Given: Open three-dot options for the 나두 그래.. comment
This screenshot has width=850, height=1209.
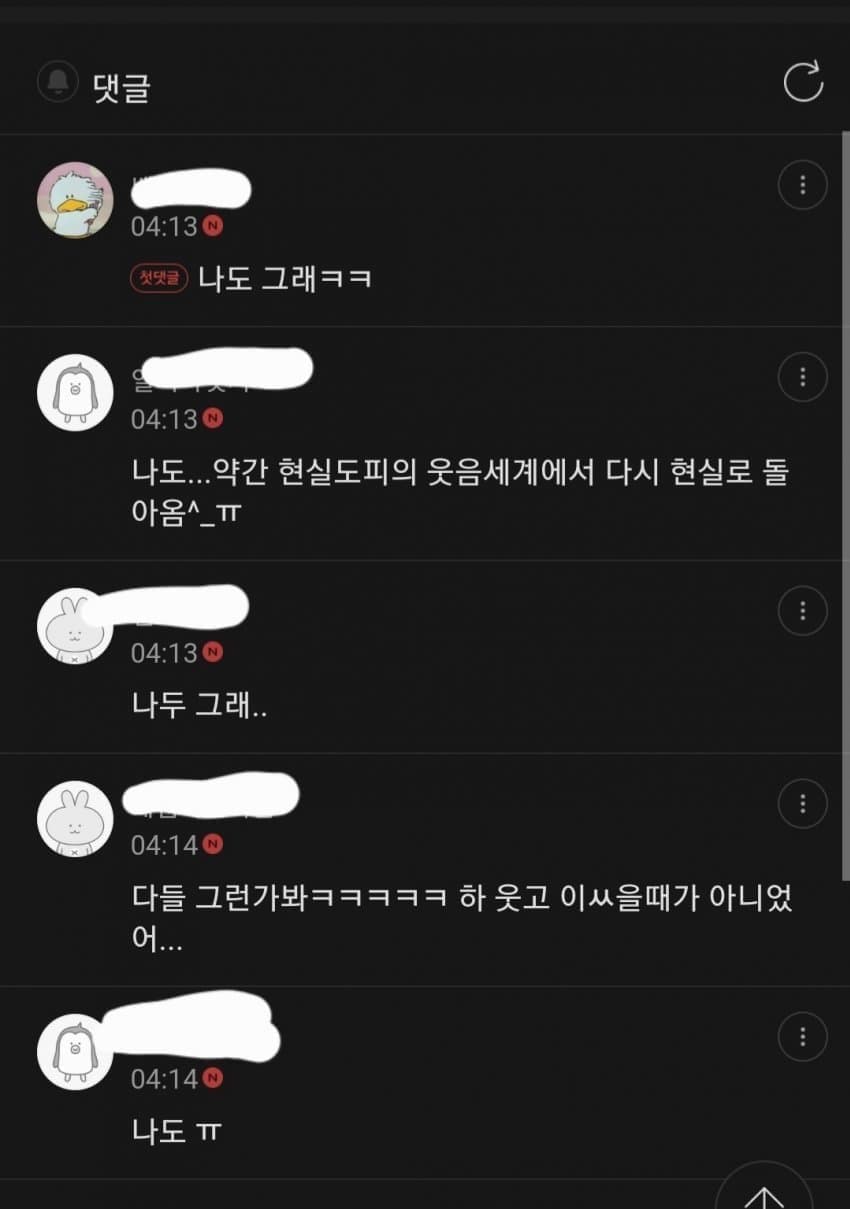Looking at the screenshot, I should (x=802, y=610).
